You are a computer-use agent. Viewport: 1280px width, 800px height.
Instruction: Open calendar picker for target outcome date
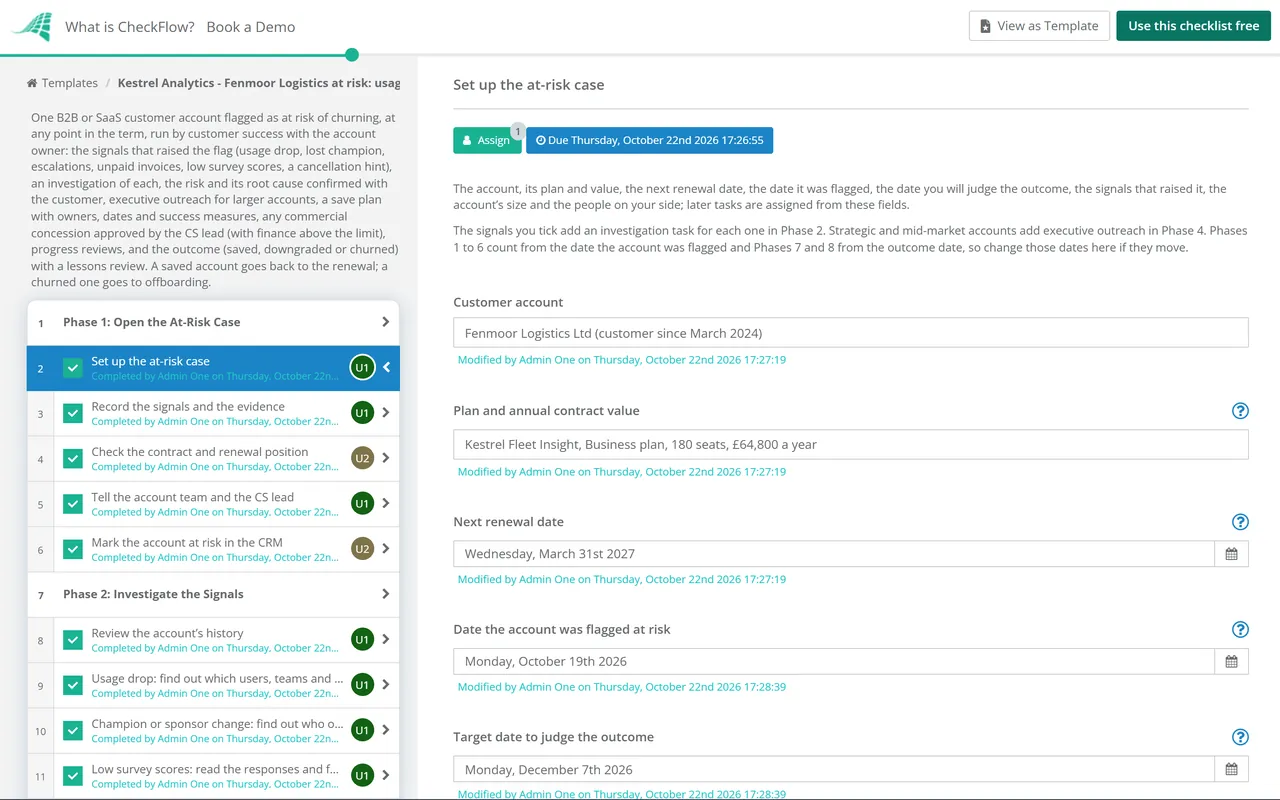[x=1231, y=770]
